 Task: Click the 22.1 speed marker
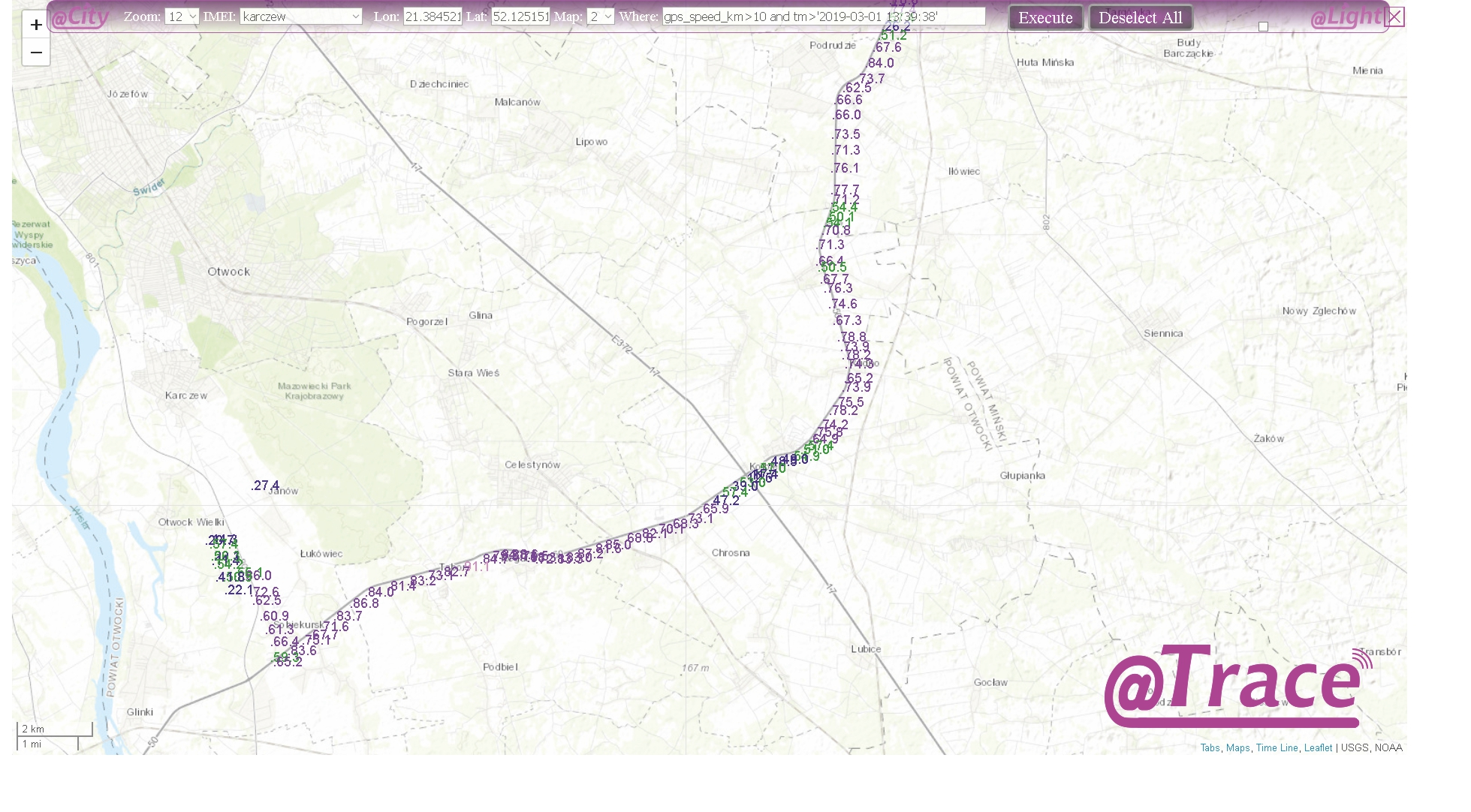pos(239,591)
